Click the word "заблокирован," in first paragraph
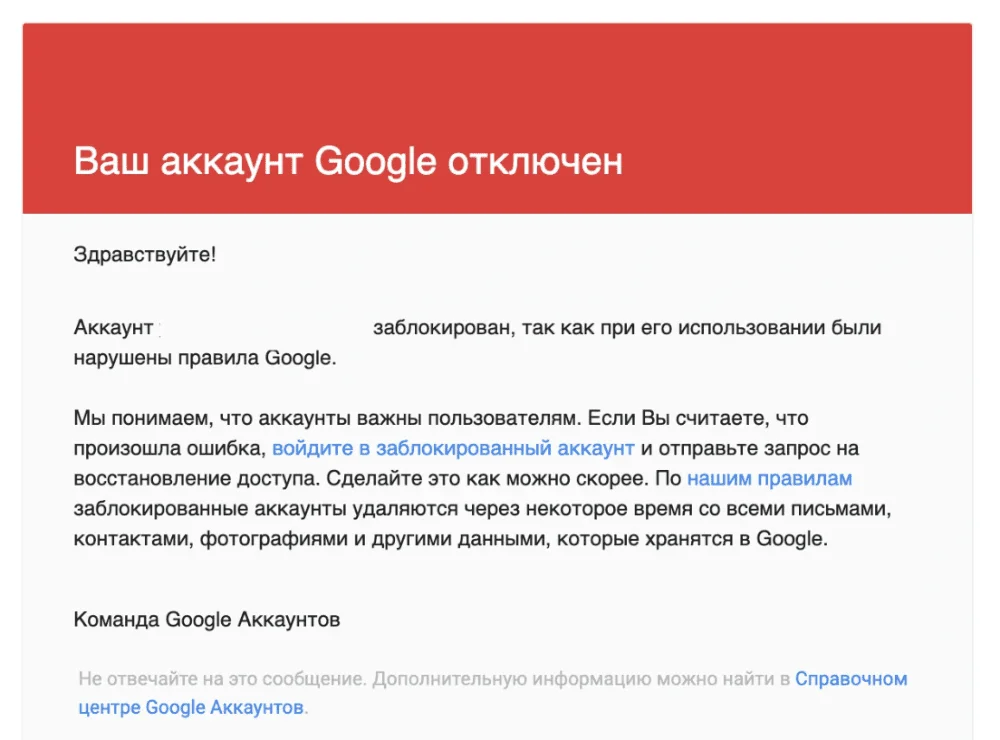 (x=441, y=328)
